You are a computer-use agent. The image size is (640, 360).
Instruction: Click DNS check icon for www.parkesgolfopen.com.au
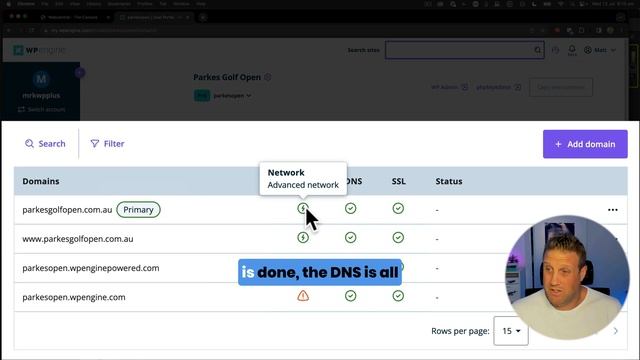(350, 238)
